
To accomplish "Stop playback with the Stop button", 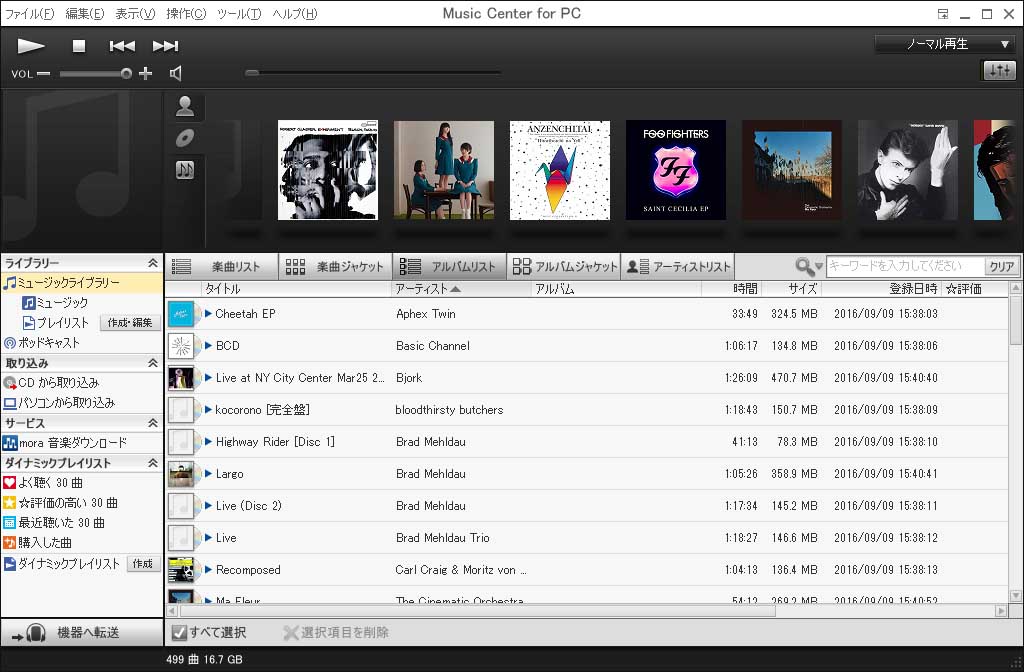I will (x=79, y=46).
